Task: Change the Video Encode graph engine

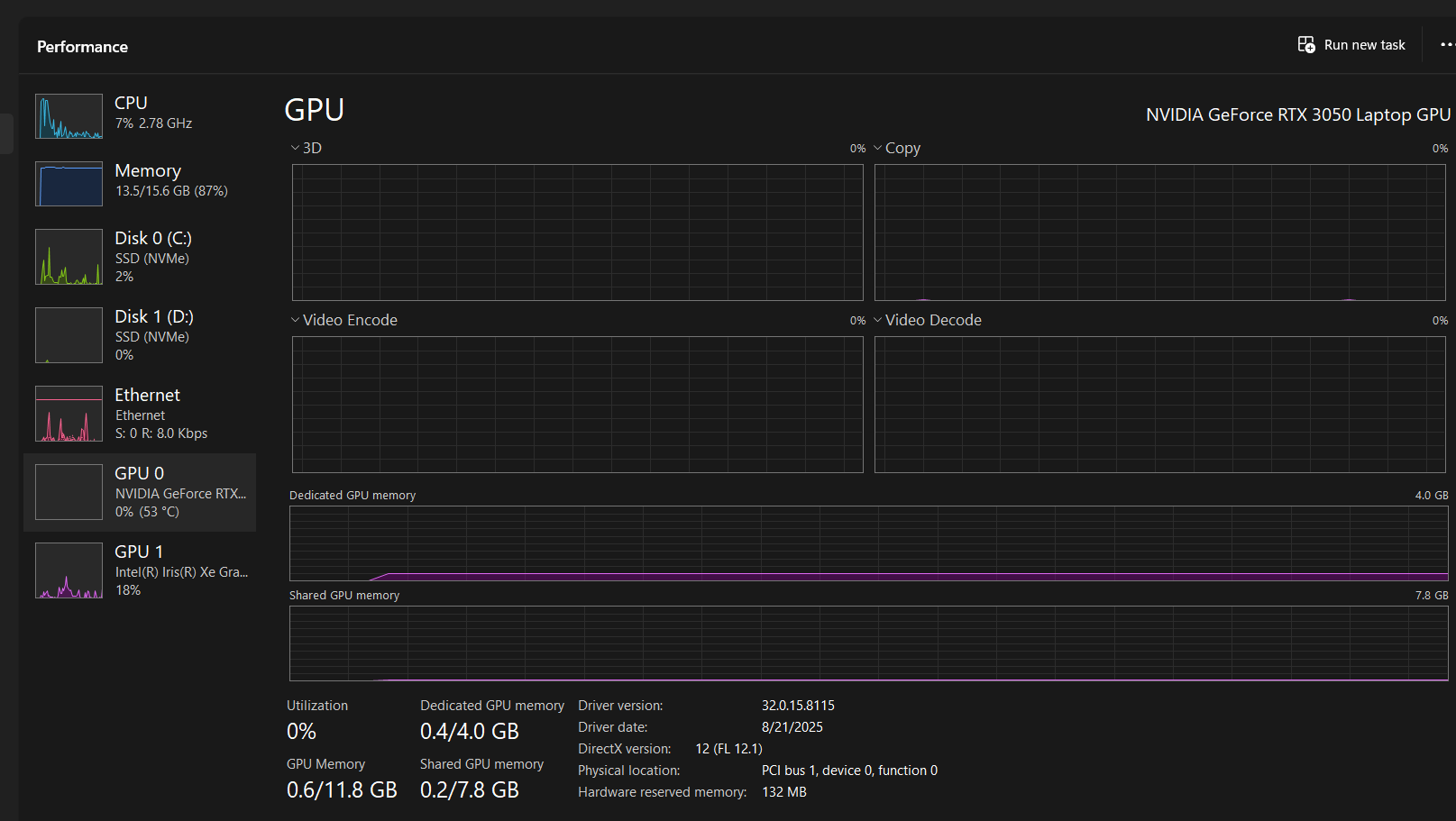Action: [x=295, y=320]
